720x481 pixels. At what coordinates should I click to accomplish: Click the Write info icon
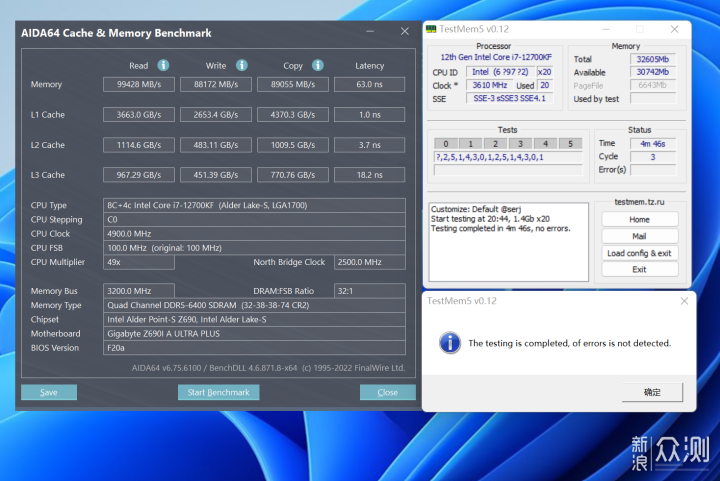coord(242,65)
